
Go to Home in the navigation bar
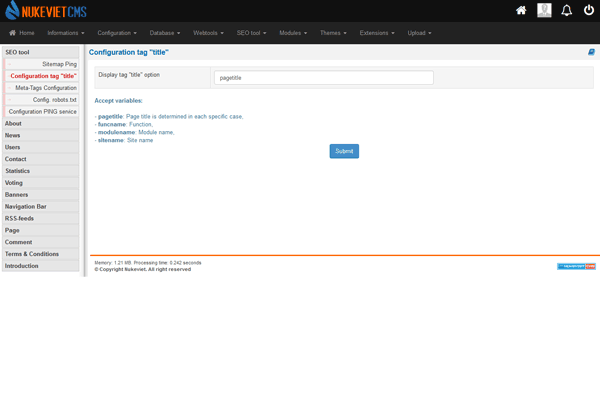(21, 33)
